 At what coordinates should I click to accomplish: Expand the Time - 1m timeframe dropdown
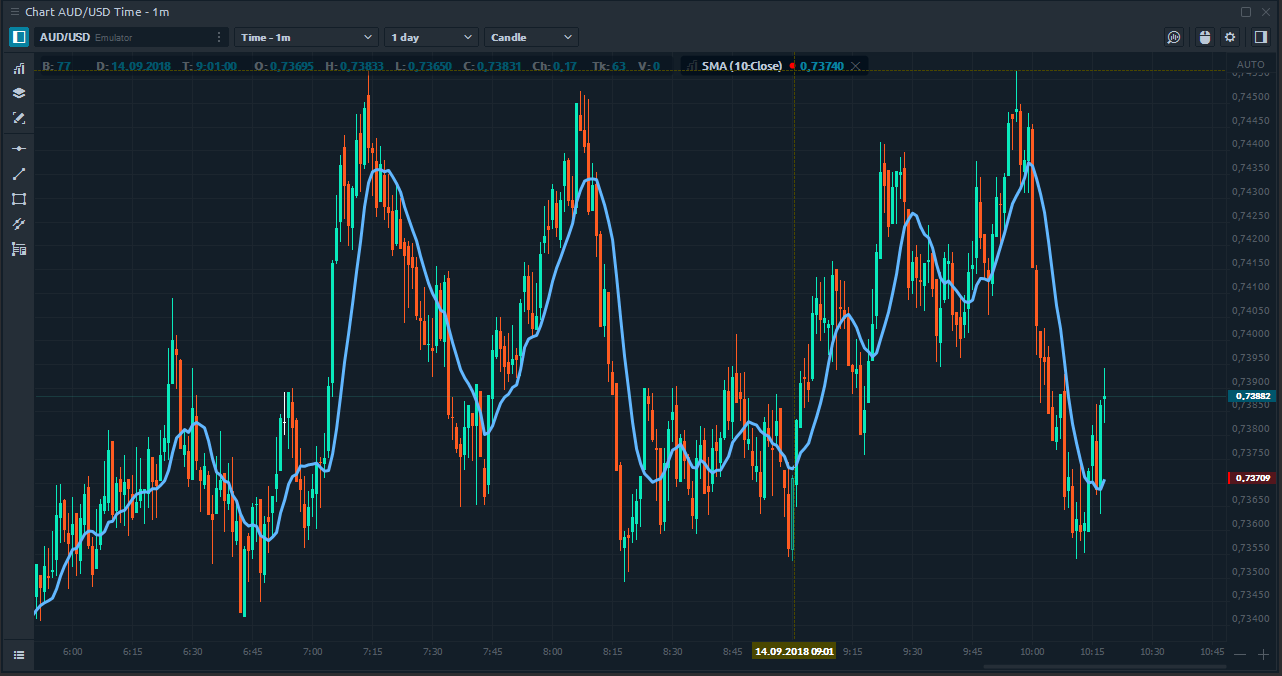click(306, 37)
